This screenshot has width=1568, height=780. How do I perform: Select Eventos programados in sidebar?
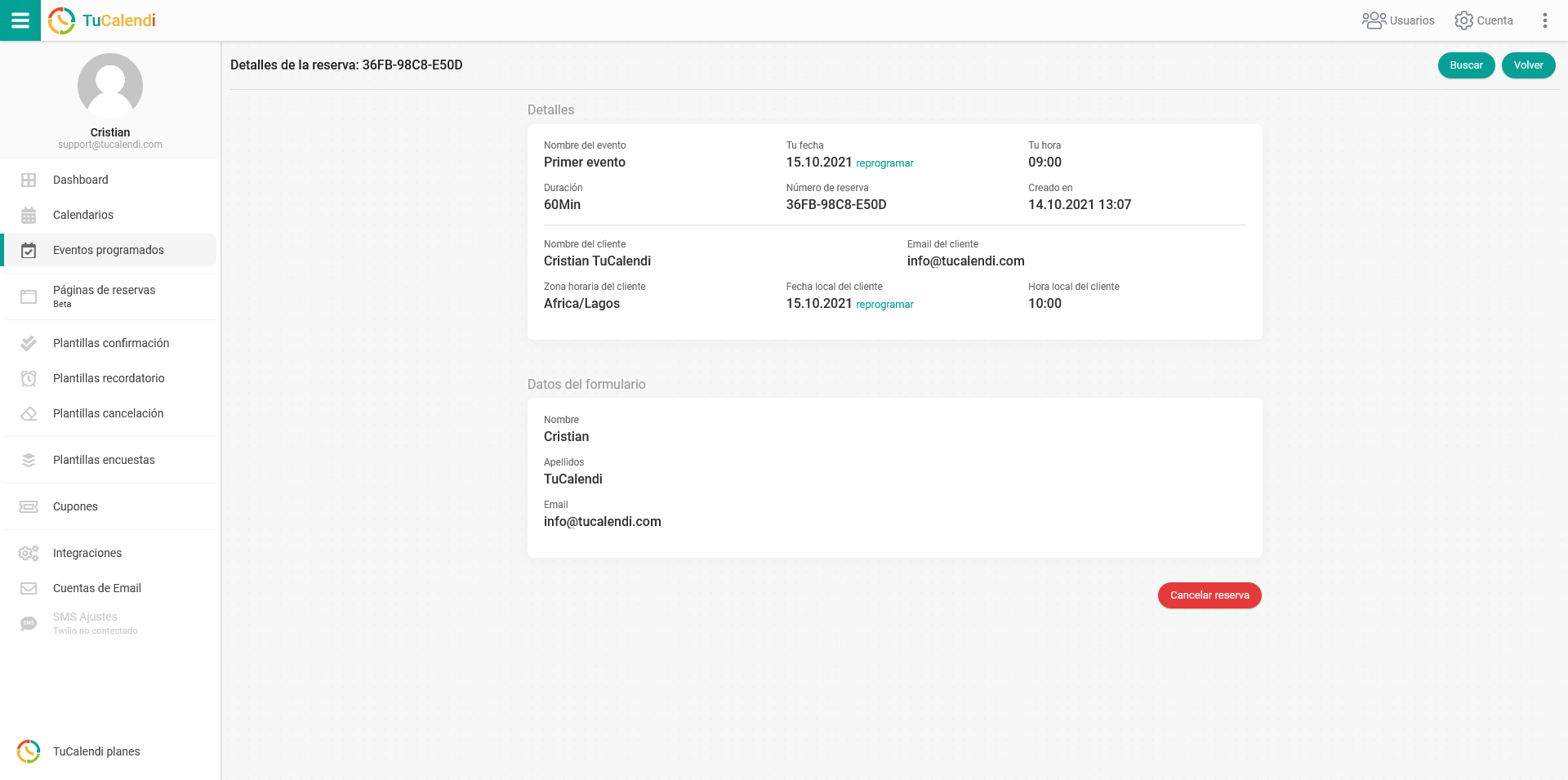pos(110,250)
